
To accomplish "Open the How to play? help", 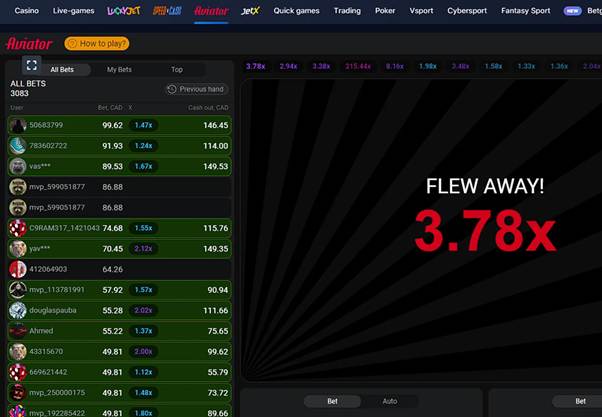I will [x=97, y=43].
